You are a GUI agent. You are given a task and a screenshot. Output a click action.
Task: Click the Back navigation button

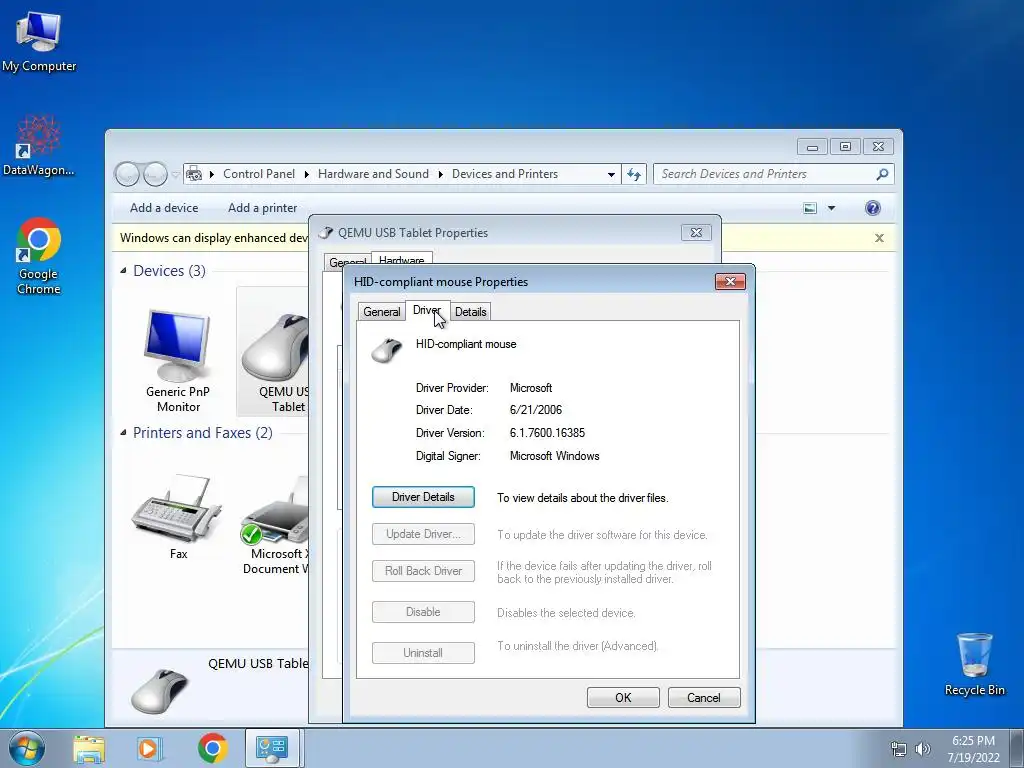click(127, 174)
